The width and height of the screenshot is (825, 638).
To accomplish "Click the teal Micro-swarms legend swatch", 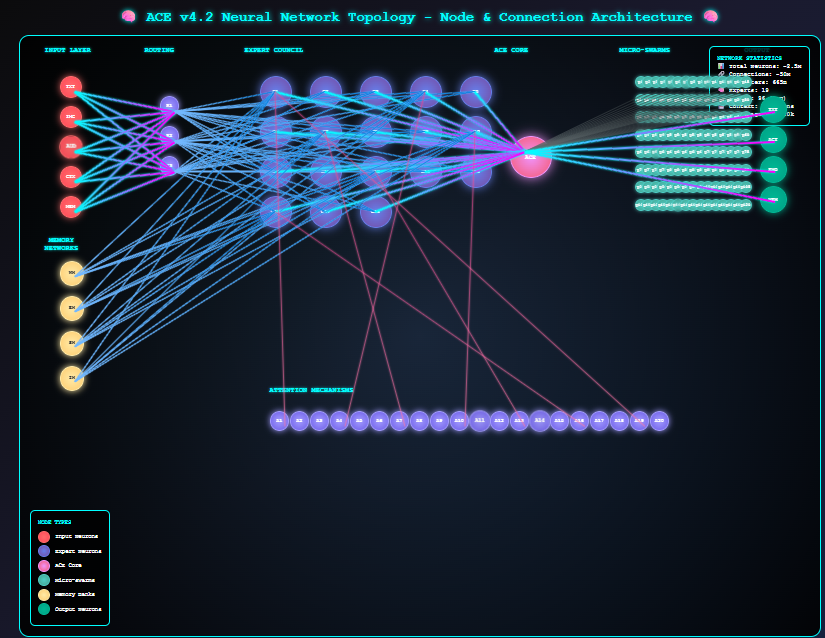I will click(x=44, y=580).
